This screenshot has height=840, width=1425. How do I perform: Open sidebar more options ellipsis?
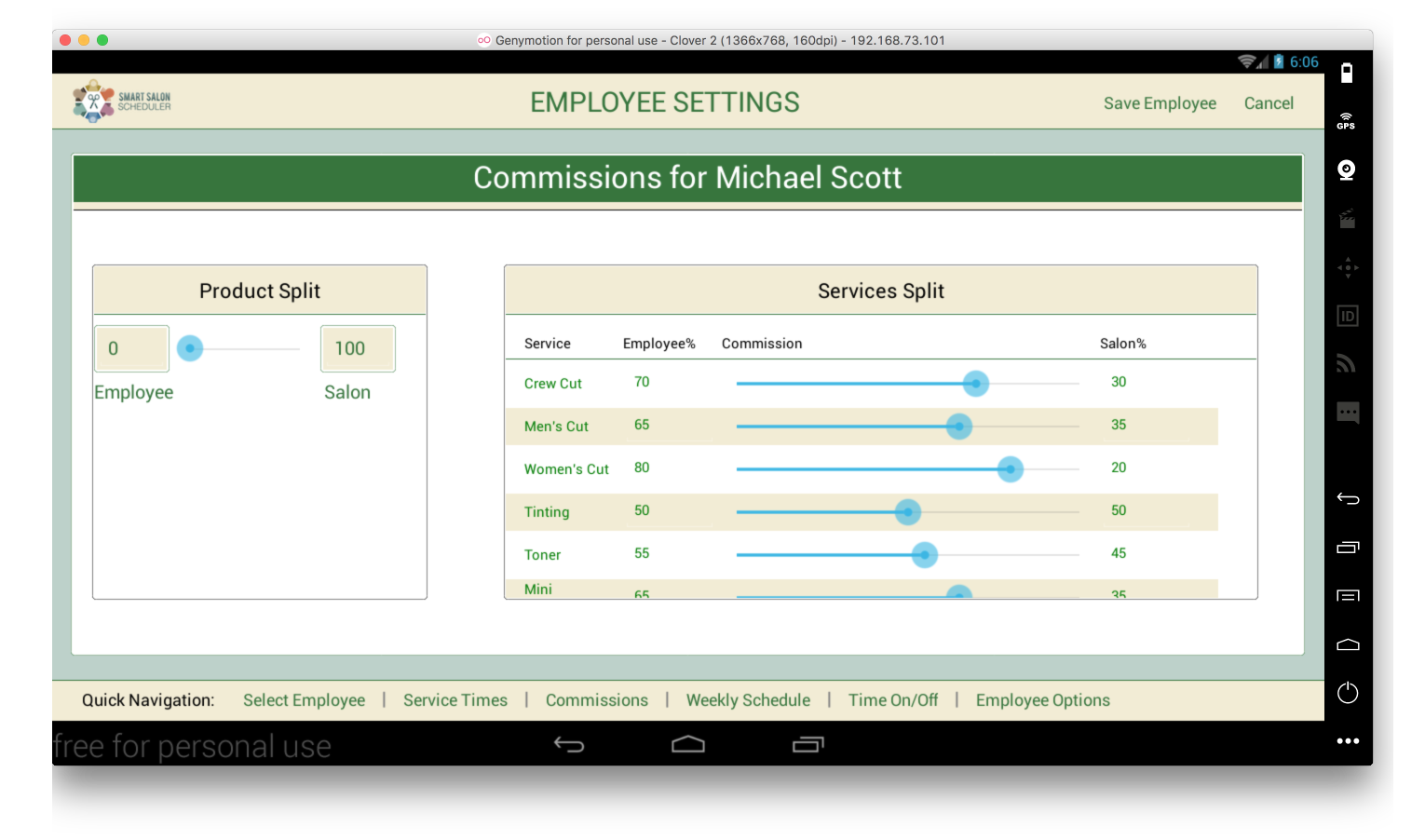pyautogui.click(x=1348, y=741)
